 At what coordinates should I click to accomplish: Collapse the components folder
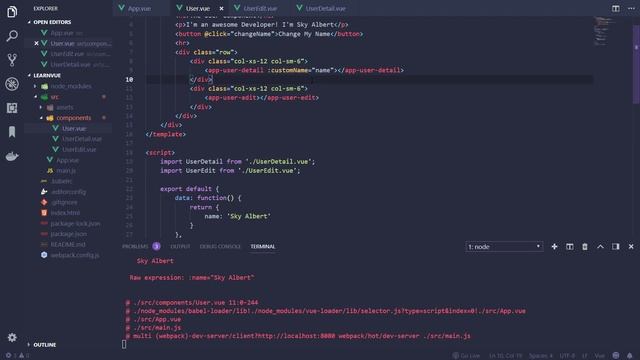point(68,118)
